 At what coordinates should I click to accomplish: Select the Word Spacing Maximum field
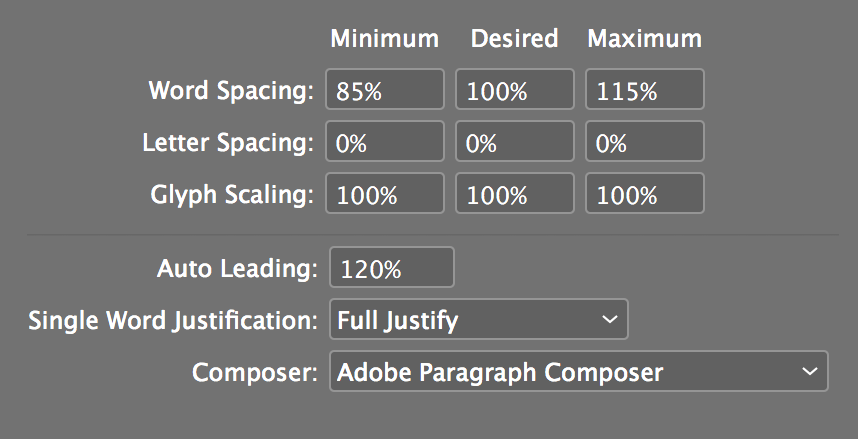pos(645,90)
